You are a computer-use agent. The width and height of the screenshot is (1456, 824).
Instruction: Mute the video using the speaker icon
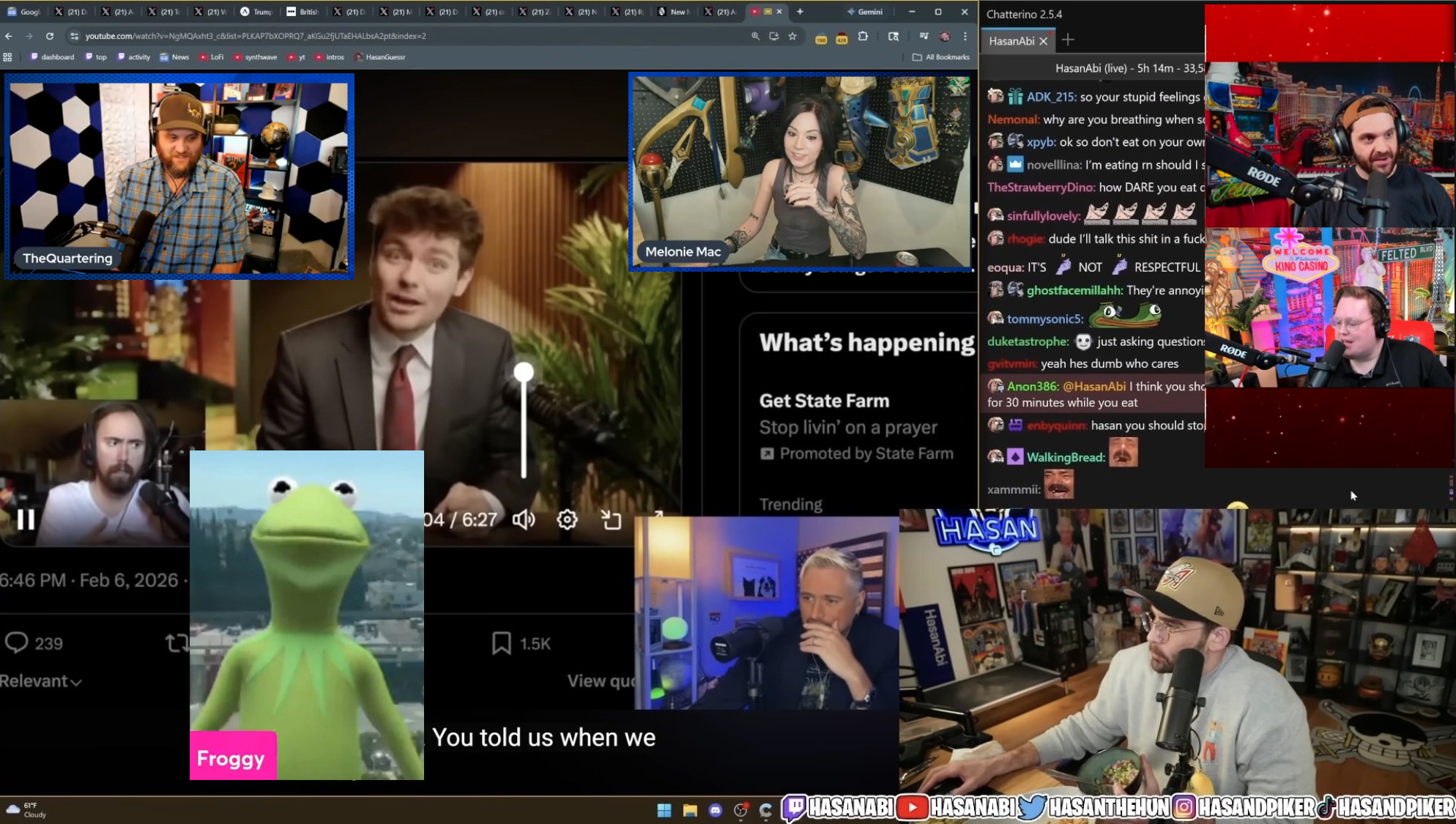[x=524, y=519]
